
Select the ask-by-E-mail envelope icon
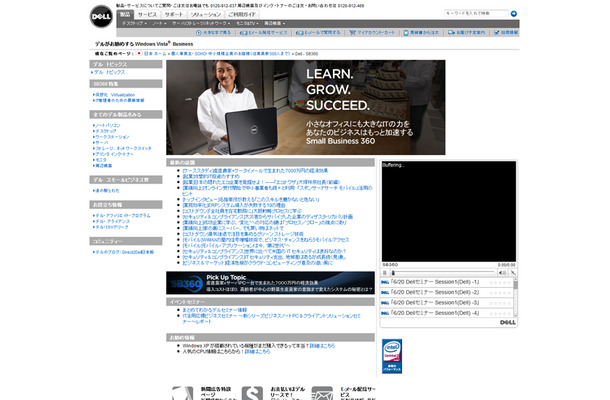(x=300, y=33)
